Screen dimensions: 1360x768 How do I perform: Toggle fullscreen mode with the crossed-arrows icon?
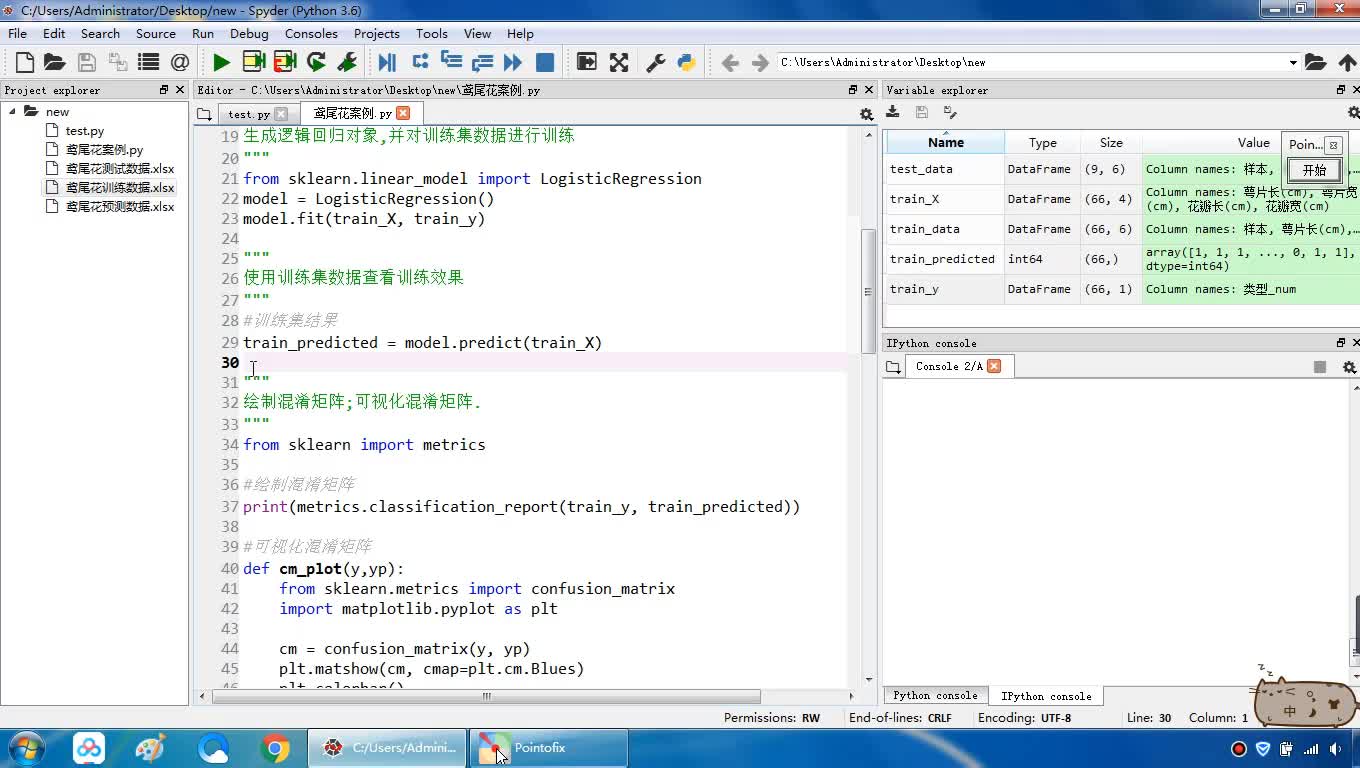[619, 63]
